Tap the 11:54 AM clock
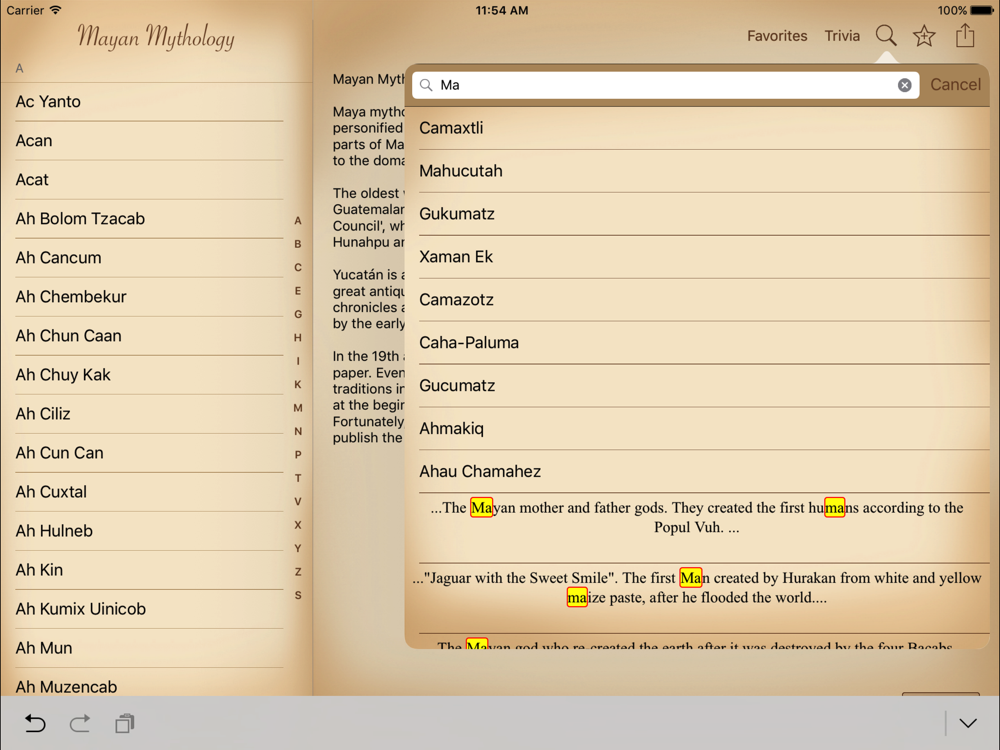 tap(502, 10)
